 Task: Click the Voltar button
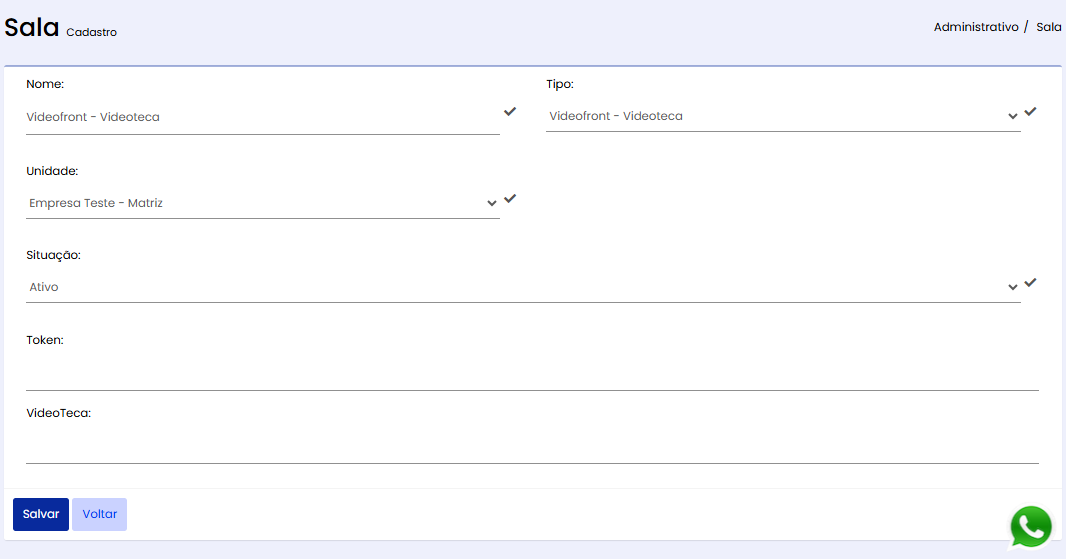pos(99,514)
